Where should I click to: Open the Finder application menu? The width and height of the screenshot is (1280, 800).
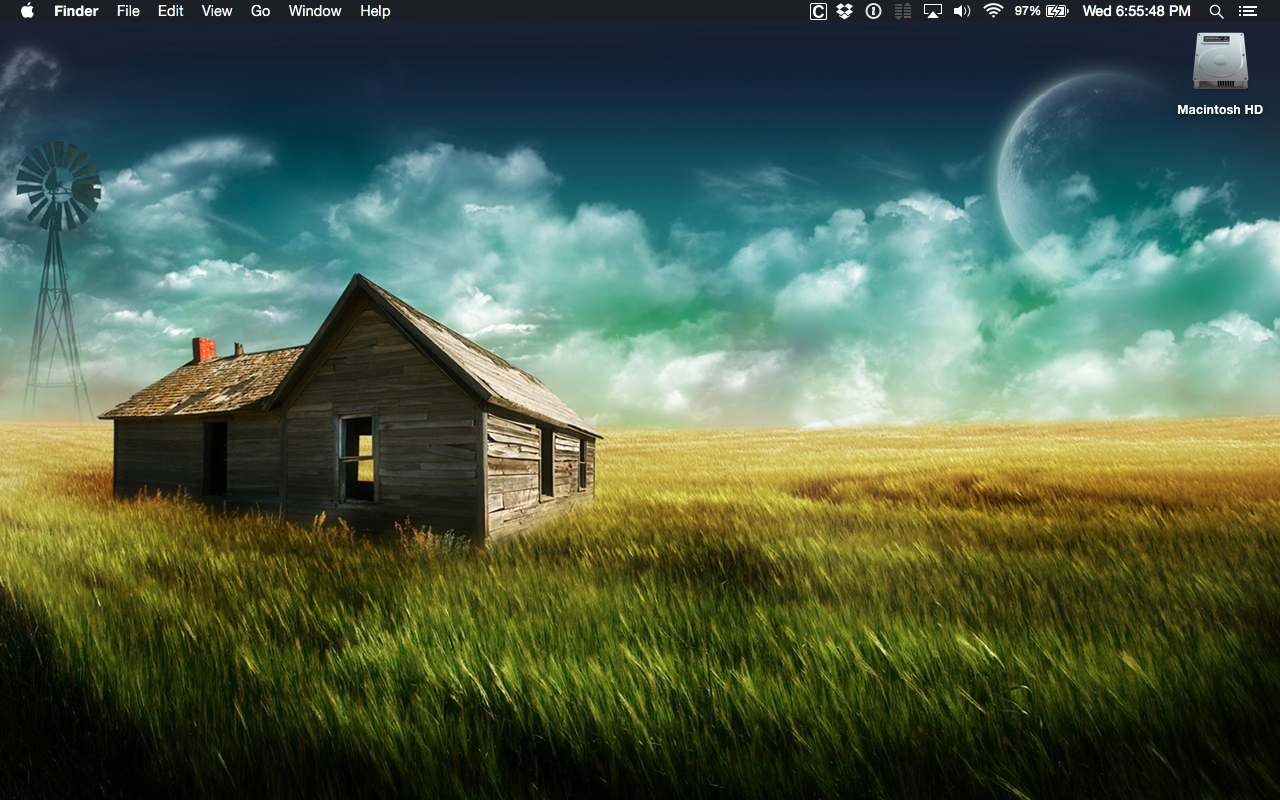point(76,11)
